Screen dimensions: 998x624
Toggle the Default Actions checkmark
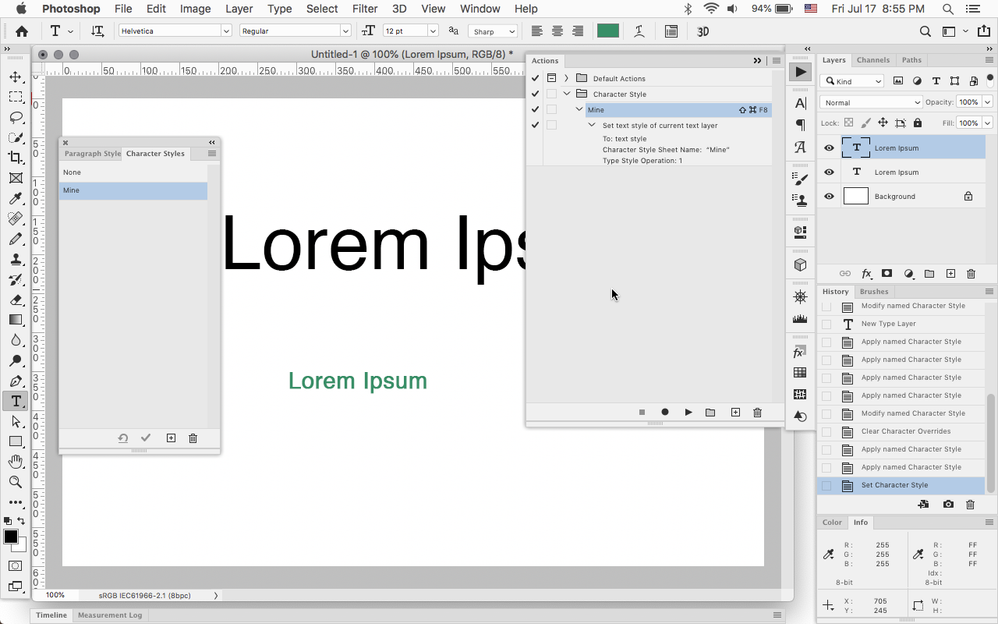pos(535,78)
